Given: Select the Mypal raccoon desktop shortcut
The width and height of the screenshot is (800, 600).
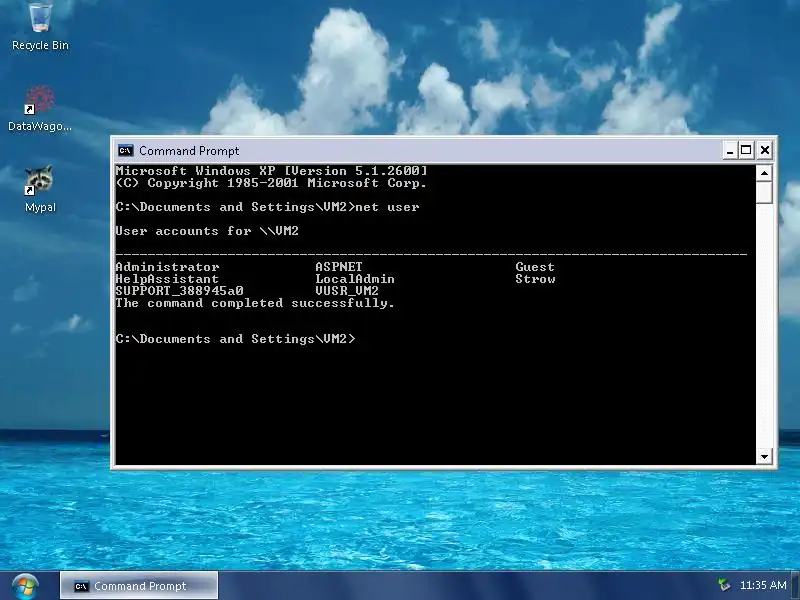Looking at the screenshot, I should 40,188.
